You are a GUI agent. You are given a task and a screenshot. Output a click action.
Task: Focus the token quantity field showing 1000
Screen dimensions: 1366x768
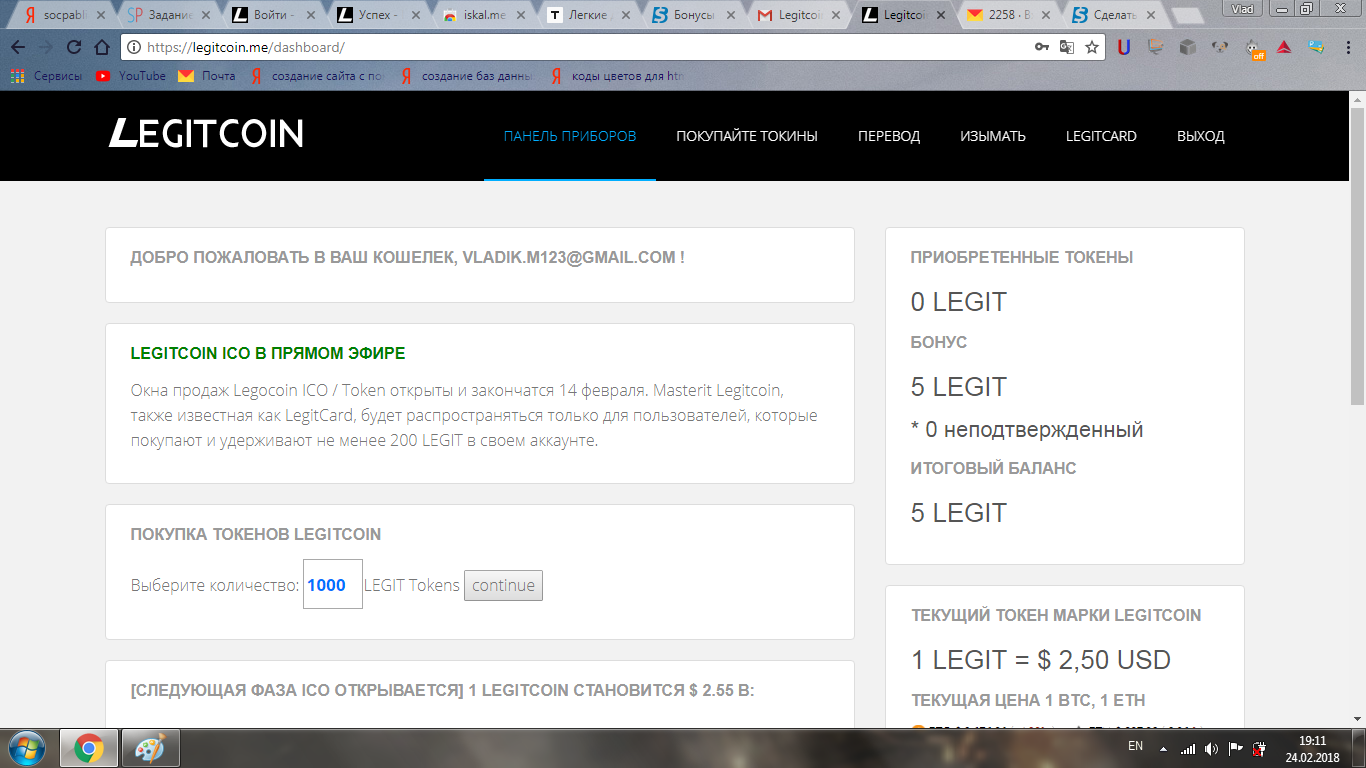point(333,584)
